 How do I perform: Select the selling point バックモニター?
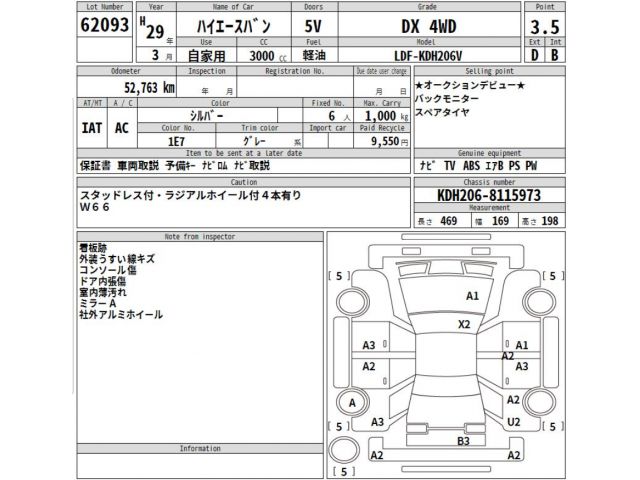(x=447, y=99)
